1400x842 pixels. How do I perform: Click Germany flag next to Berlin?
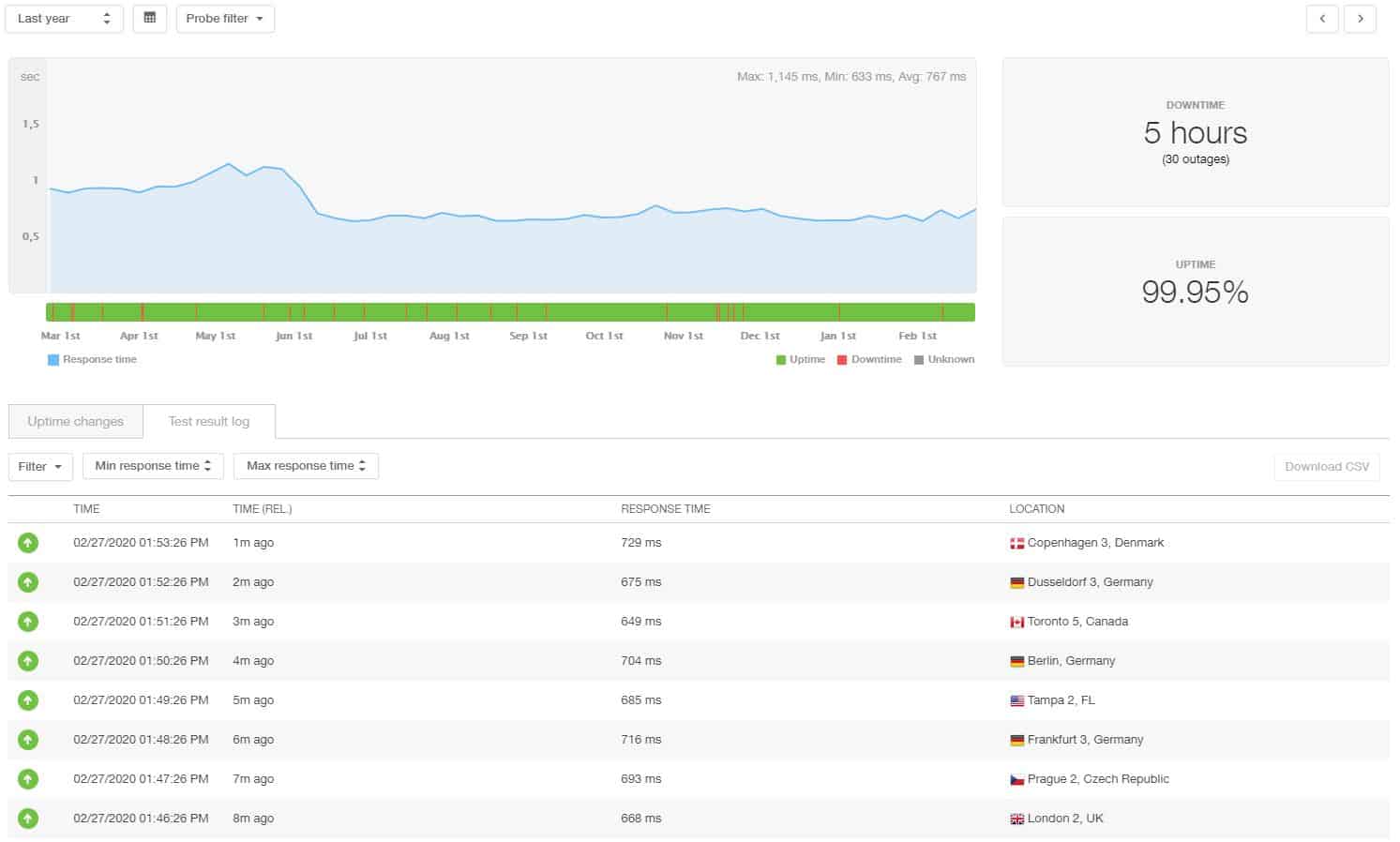tap(1016, 662)
